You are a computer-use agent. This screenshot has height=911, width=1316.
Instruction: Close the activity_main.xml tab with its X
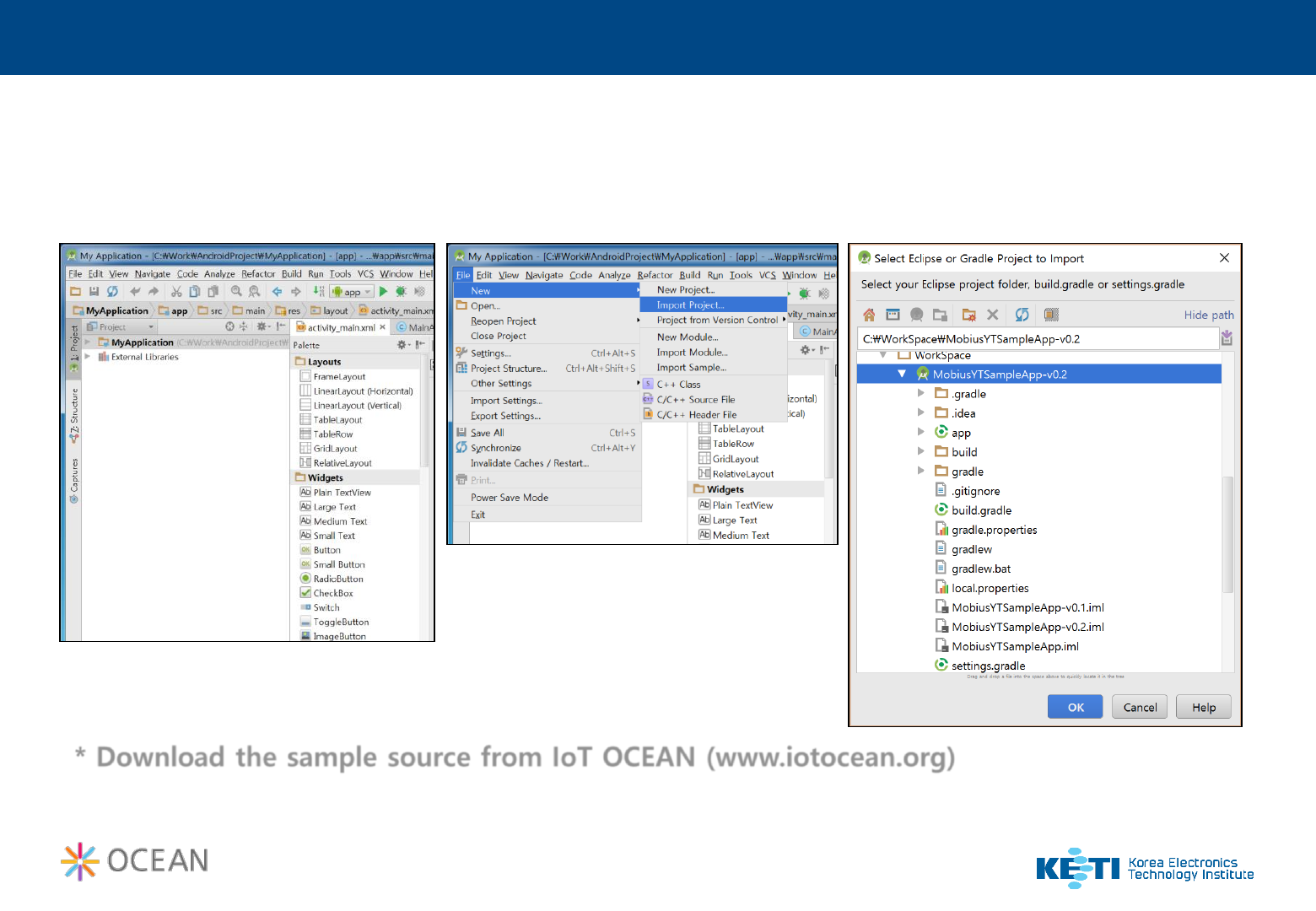coord(383,327)
